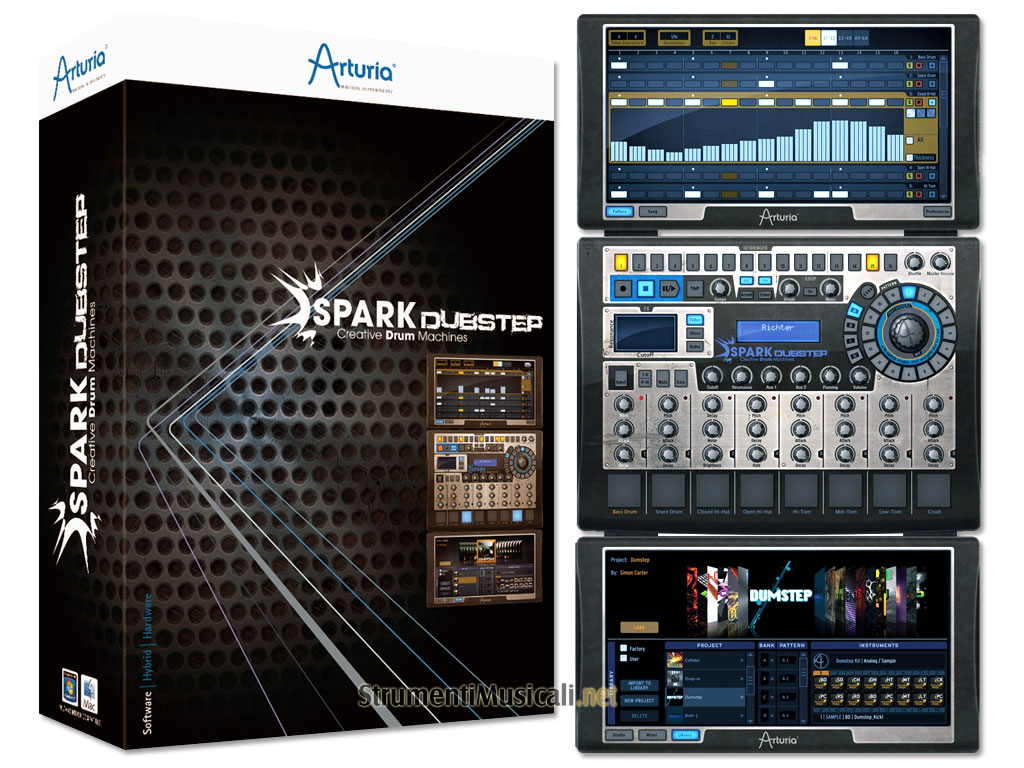
Task: Trigger the Crash pad
Action: point(933,490)
